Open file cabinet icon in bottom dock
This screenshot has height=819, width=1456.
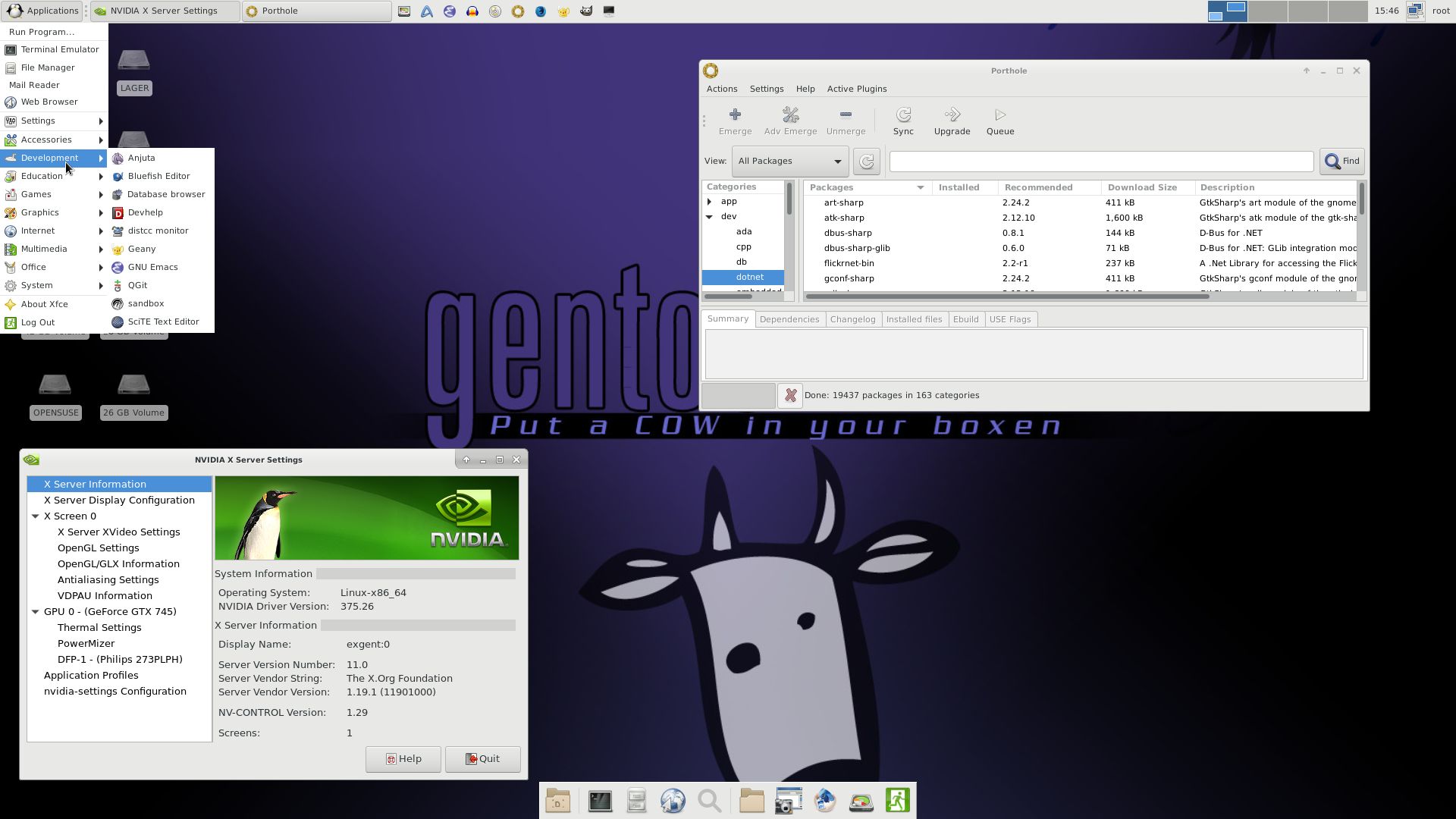pyautogui.click(x=636, y=801)
